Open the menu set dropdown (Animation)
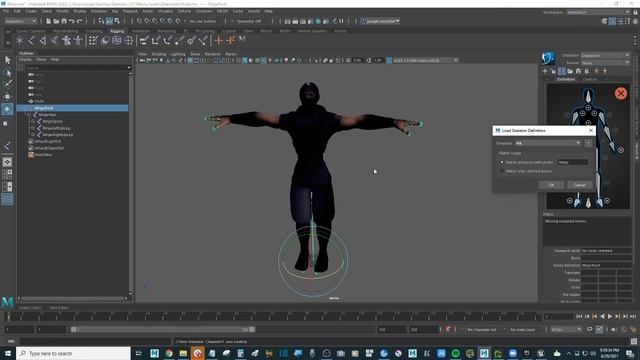This screenshot has height=360, width=640. pos(20,21)
